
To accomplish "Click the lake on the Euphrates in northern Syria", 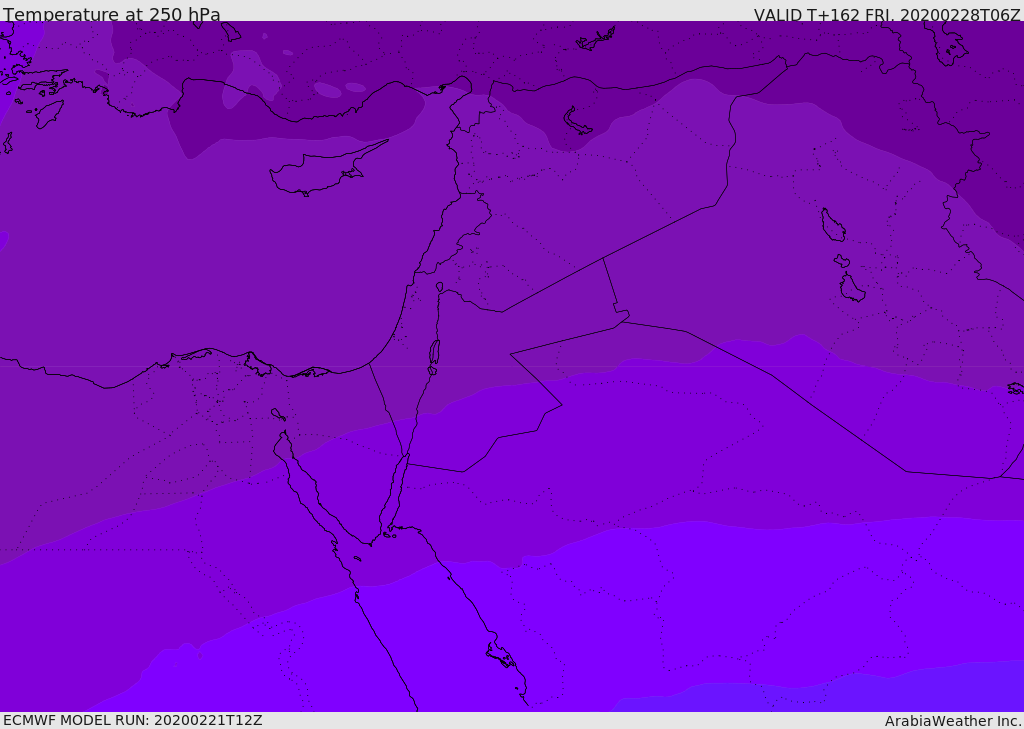I will click(577, 122).
